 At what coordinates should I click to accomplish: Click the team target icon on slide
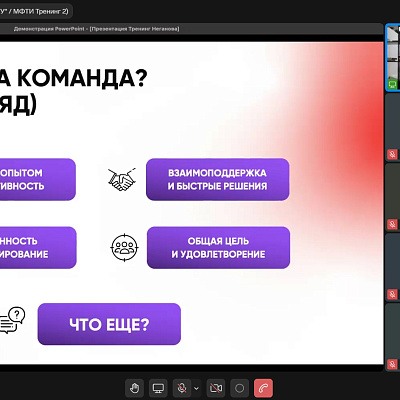point(124,248)
